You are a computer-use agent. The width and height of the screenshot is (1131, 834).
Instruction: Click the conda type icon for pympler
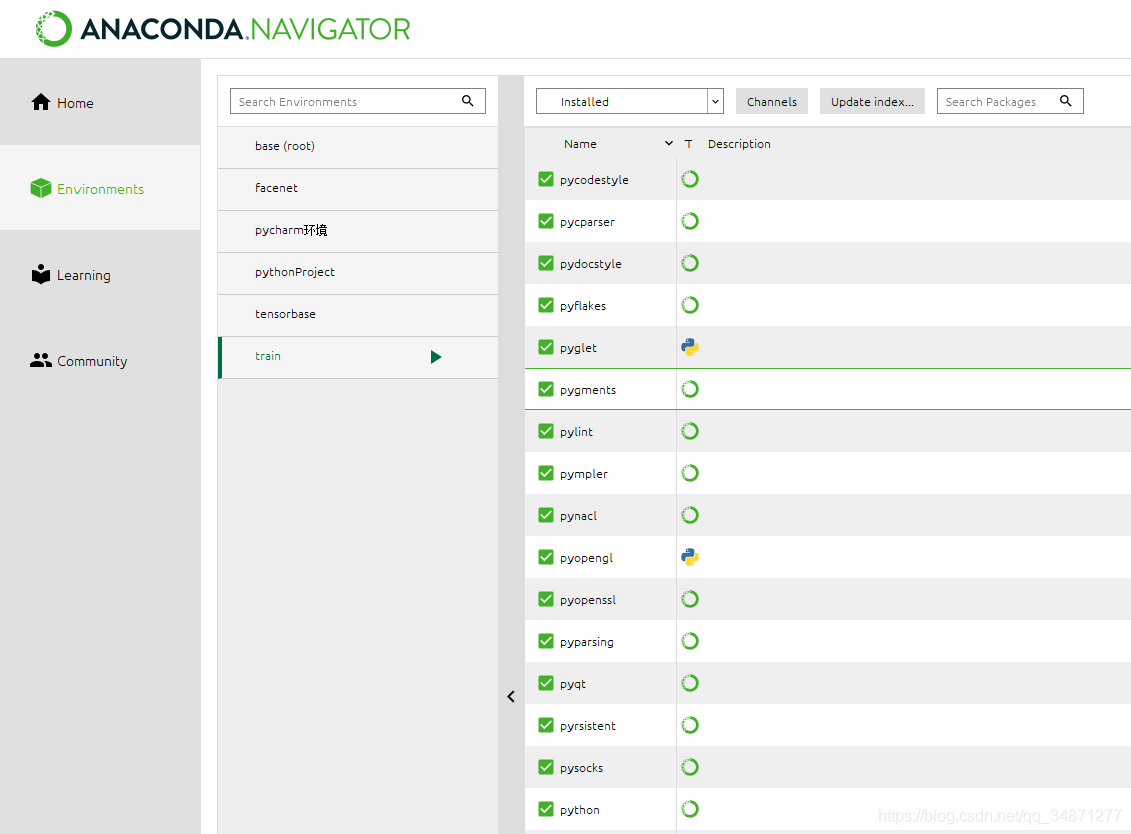coord(690,473)
